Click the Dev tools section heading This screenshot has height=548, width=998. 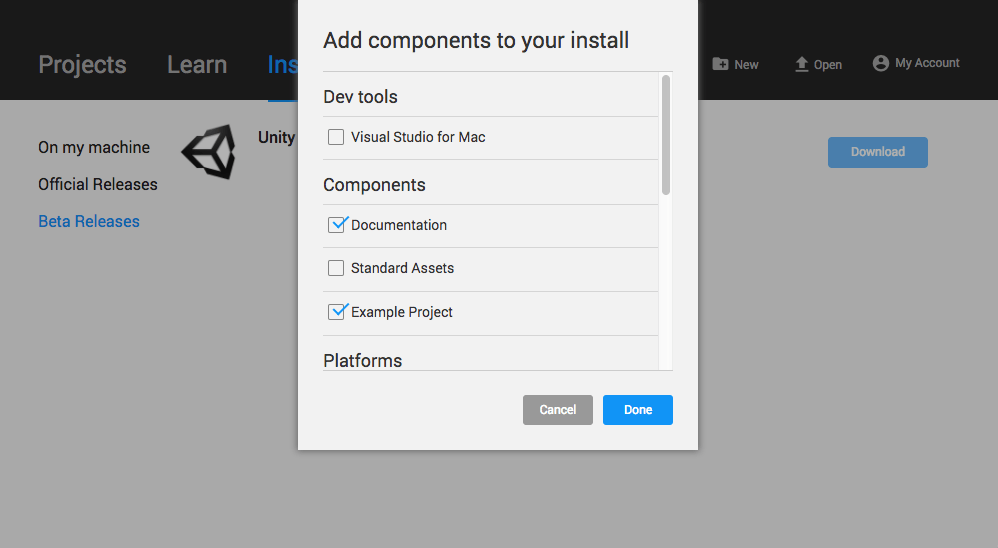(360, 97)
